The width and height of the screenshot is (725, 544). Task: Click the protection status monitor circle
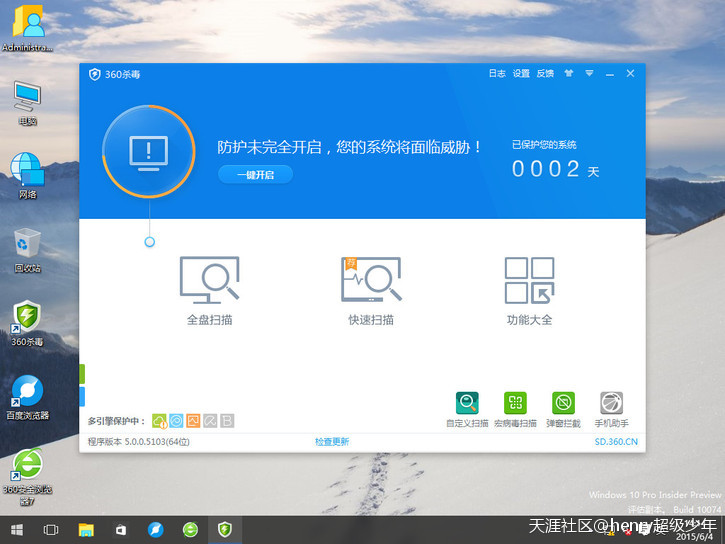148,151
